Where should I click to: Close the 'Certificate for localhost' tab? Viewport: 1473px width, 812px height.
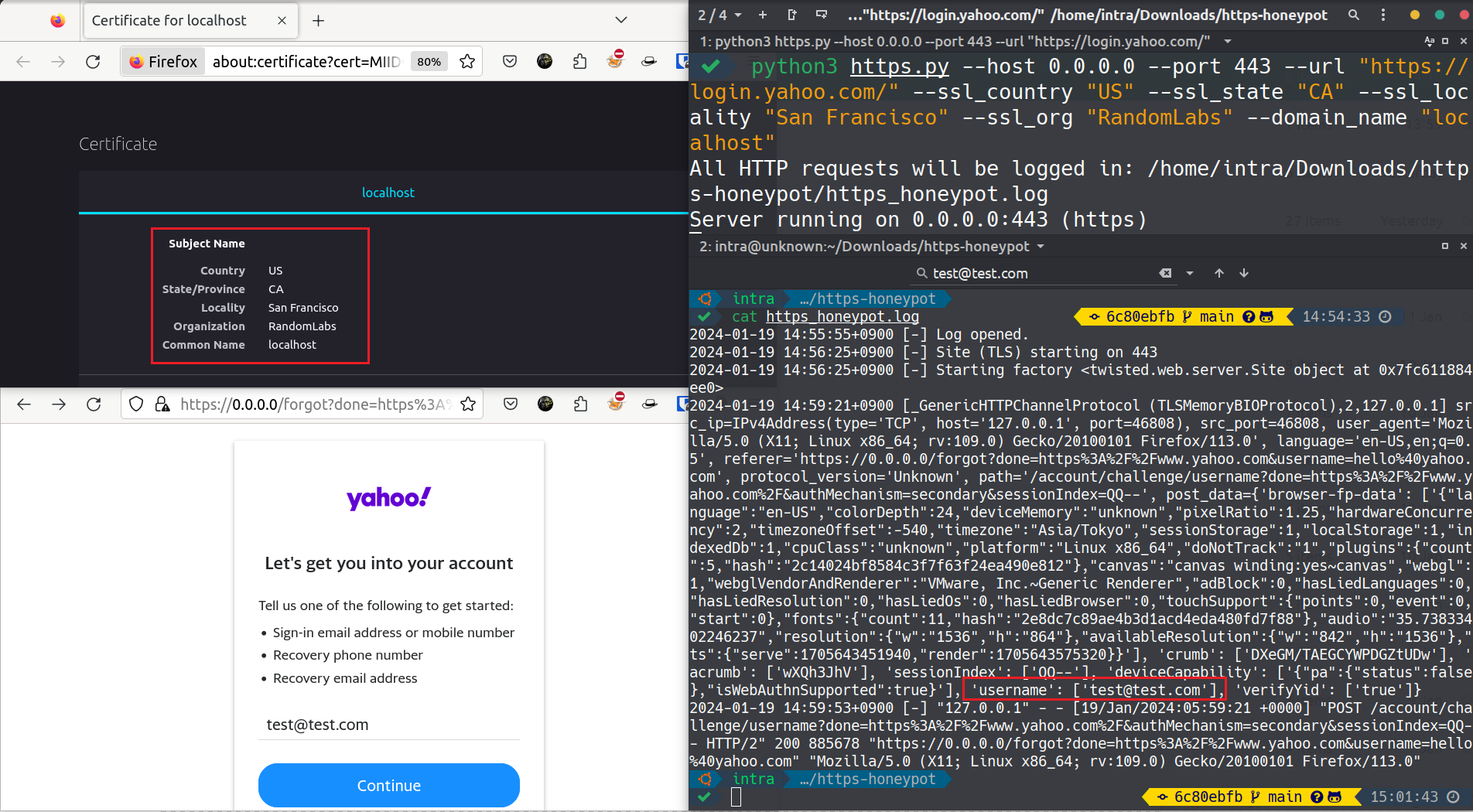tap(282, 21)
